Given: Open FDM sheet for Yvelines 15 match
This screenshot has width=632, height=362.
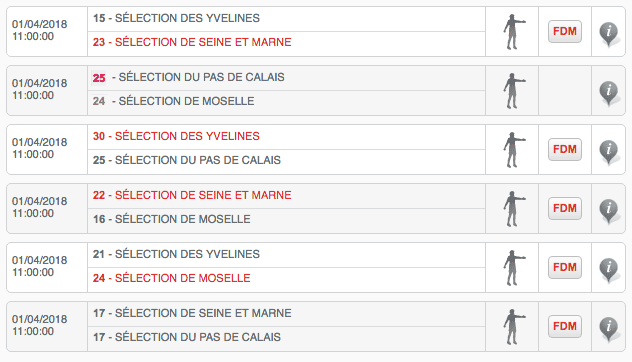Looking at the screenshot, I should coord(565,31).
